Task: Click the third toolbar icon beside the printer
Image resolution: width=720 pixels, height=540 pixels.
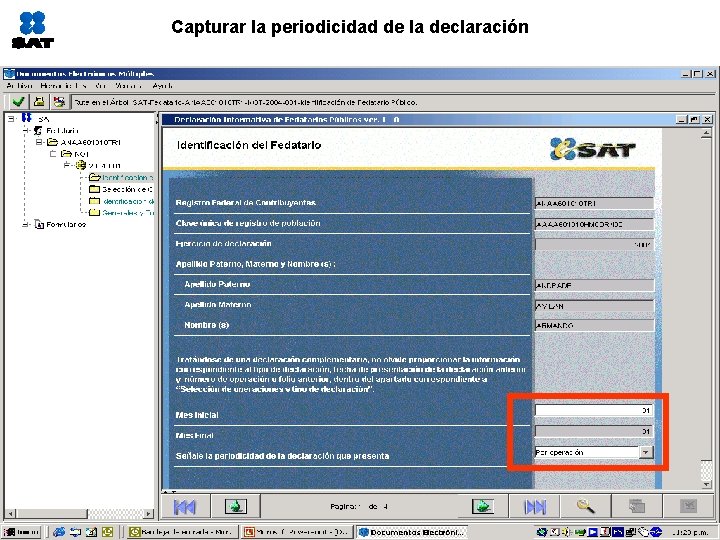Action: click(x=59, y=102)
